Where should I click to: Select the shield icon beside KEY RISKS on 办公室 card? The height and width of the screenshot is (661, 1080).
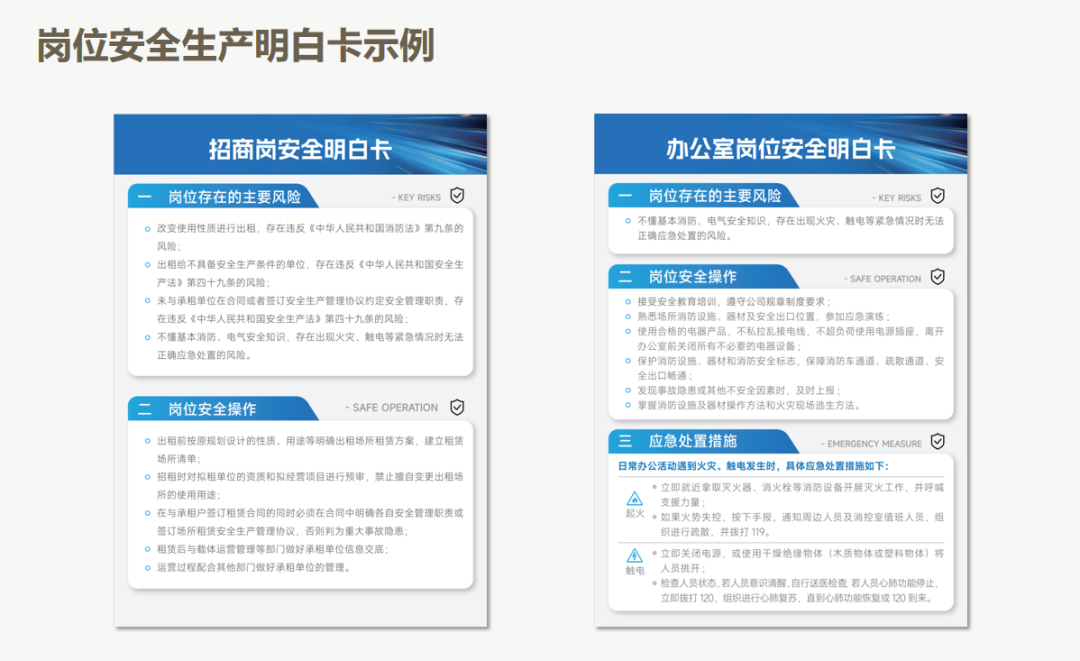coord(937,196)
